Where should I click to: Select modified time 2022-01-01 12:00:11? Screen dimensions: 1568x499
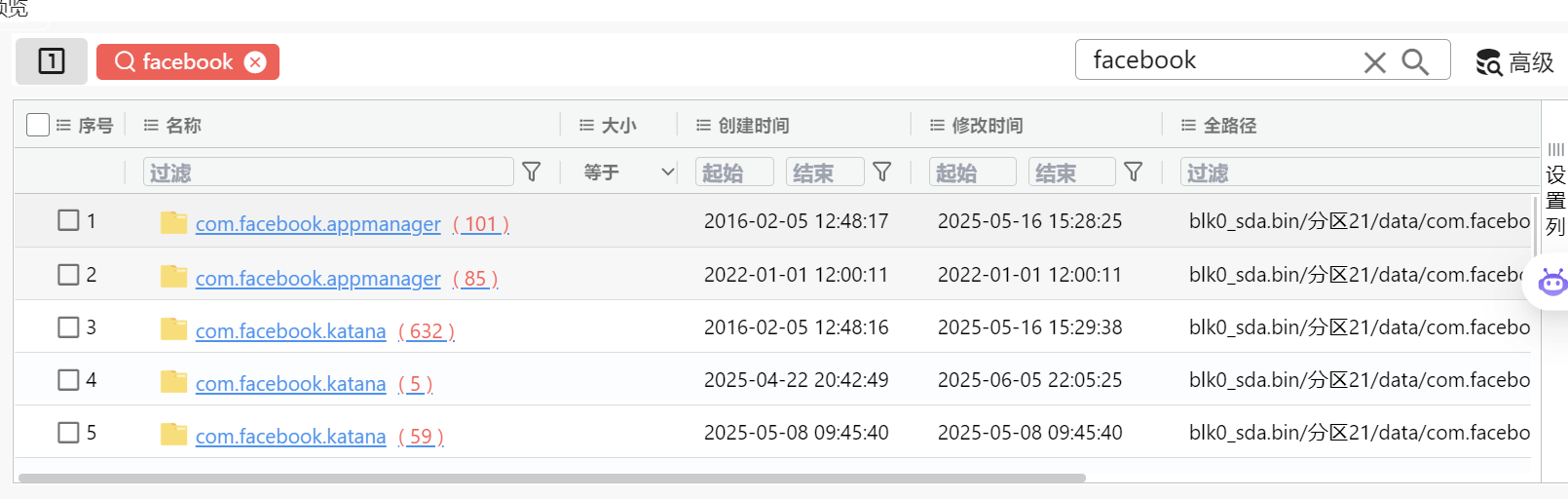[x=1030, y=275]
